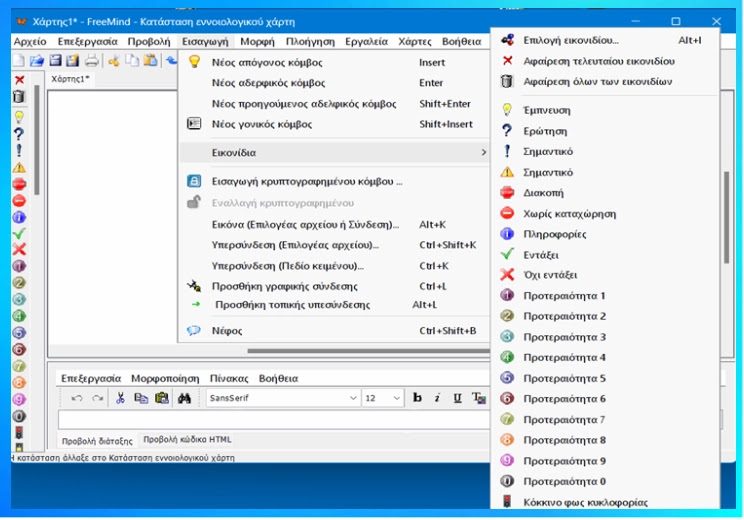Open the Επεξεργασία menu in main menu bar
Screen dimensions: 744x520
(88, 41)
